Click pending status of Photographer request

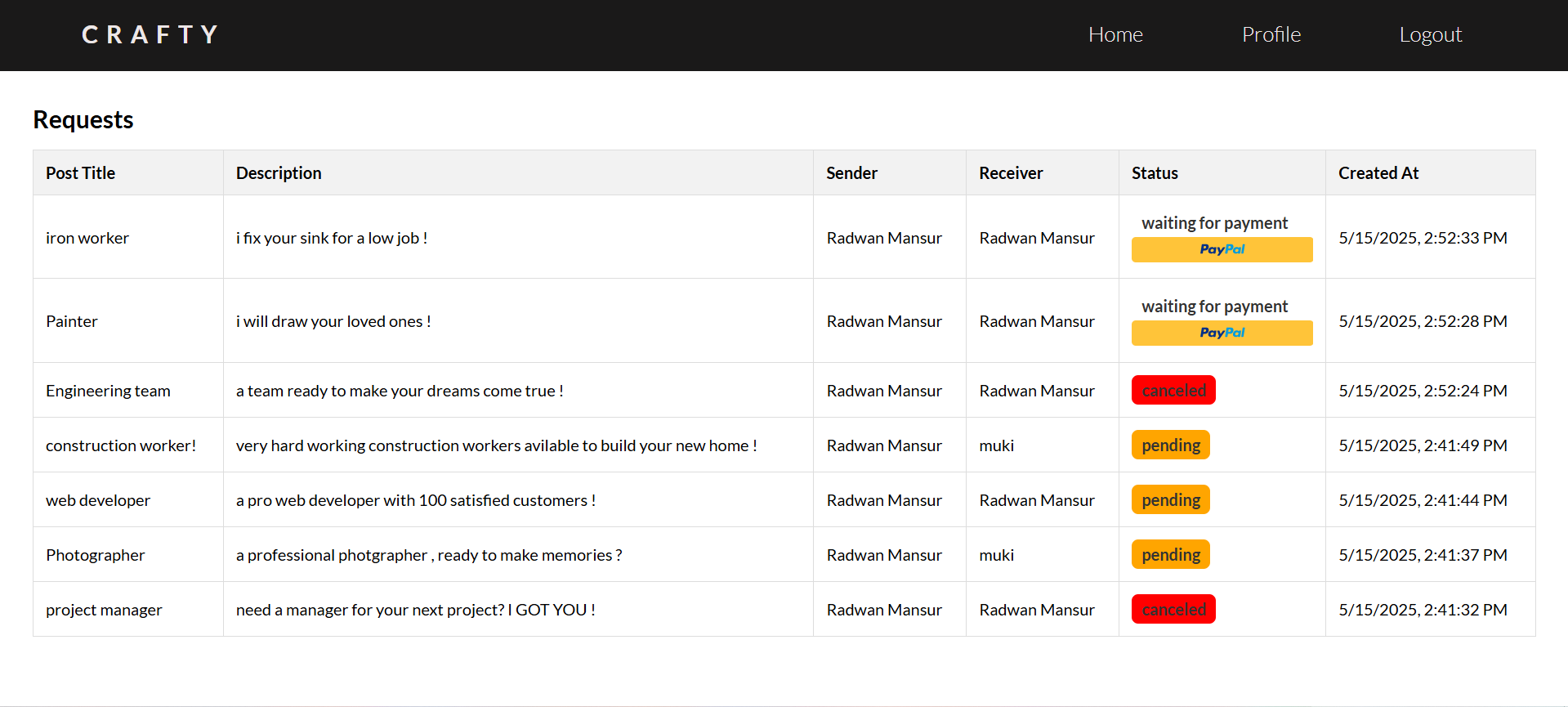[x=1170, y=555]
